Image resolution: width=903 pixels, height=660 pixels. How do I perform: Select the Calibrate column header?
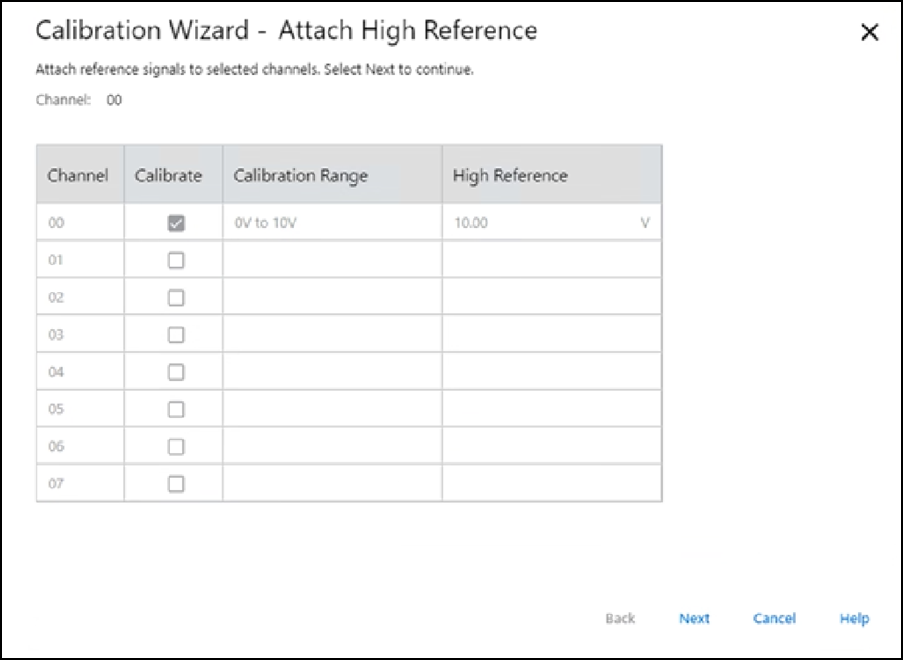coord(169,175)
